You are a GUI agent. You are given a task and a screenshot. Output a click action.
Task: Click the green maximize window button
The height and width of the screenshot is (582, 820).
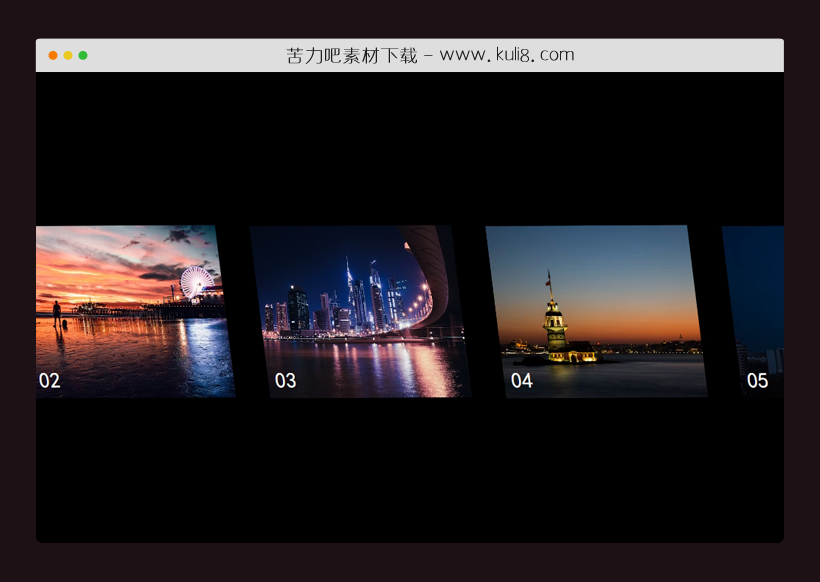coord(83,55)
